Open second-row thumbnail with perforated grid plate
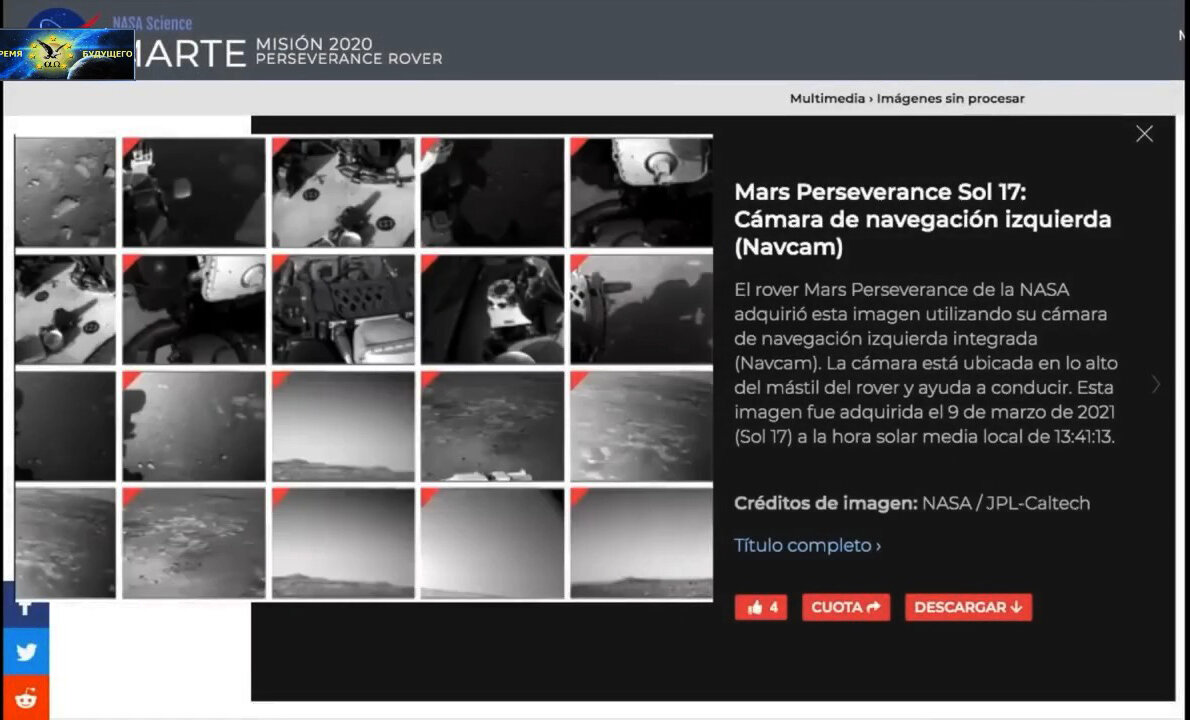The height and width of the screenshot is (720, 1190). pos(343,310)
